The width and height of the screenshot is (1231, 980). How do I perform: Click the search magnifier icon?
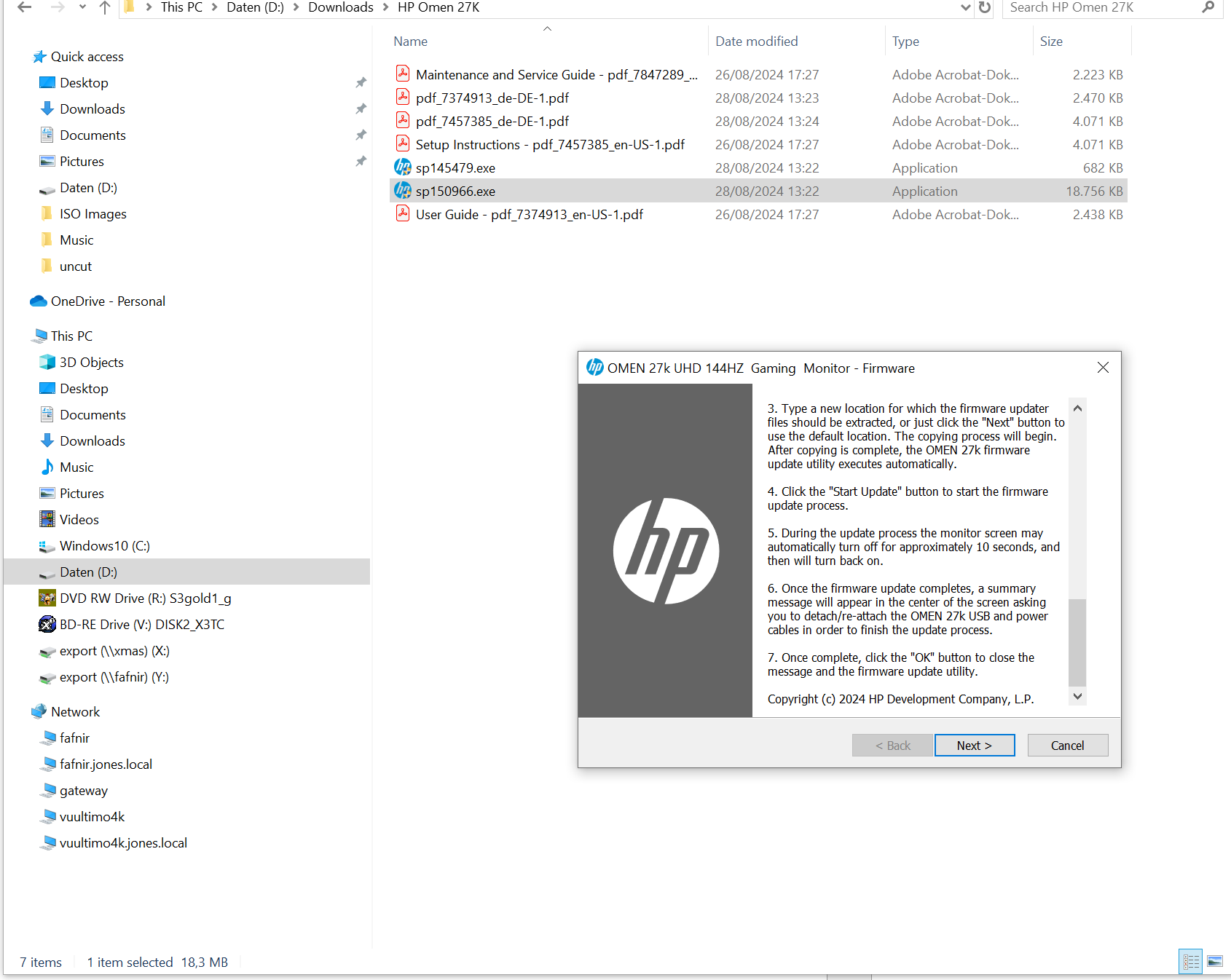[1207, 8]
